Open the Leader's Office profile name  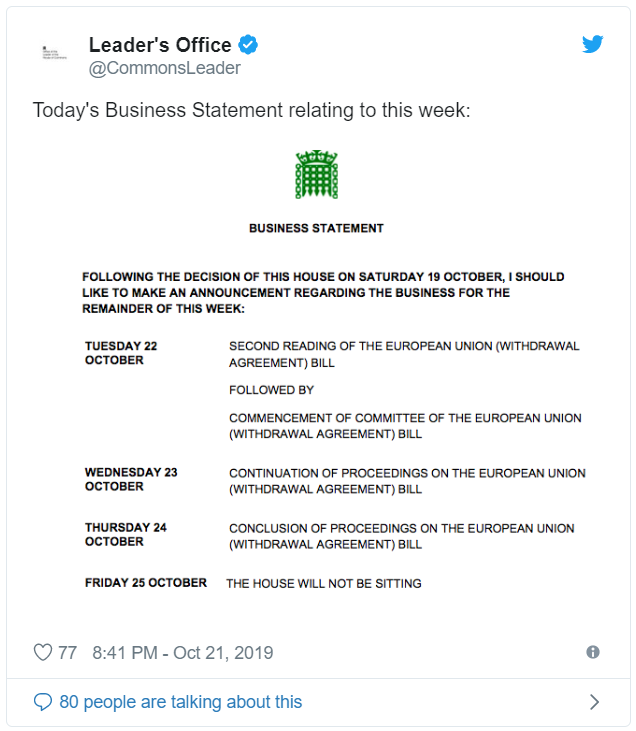[x=160, y=45]
